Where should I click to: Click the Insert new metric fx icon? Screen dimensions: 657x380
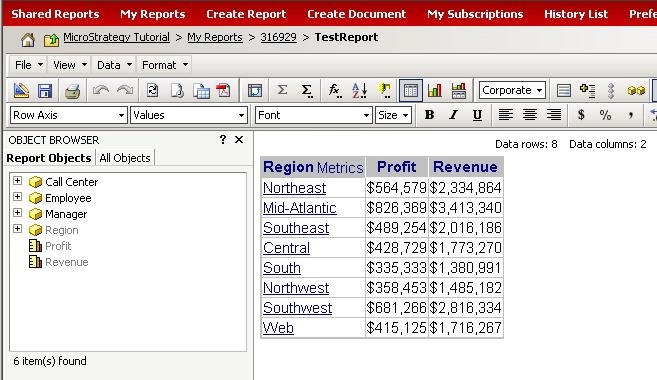point(335,90)
